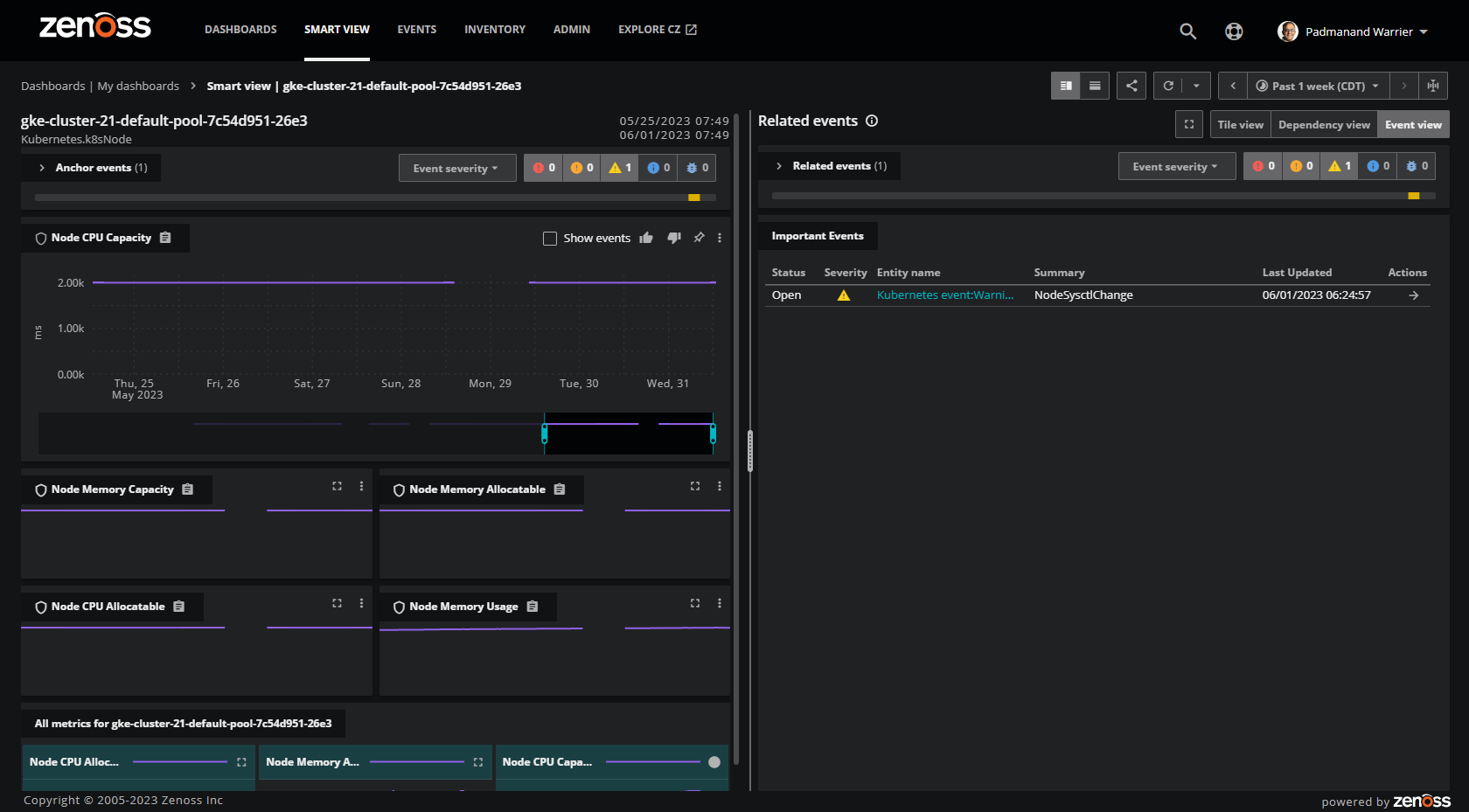Open Anchor events severity dropdown
The image size is (1469, 812).
(455, 168)
